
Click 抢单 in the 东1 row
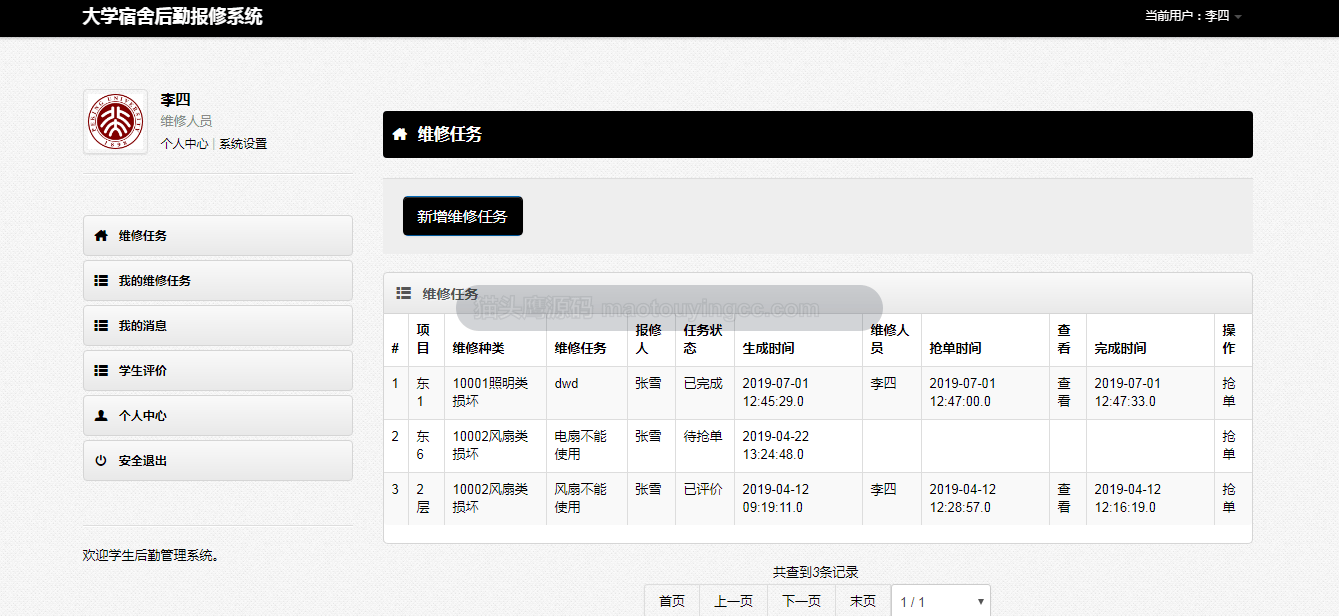click(x=1229, y=392)
